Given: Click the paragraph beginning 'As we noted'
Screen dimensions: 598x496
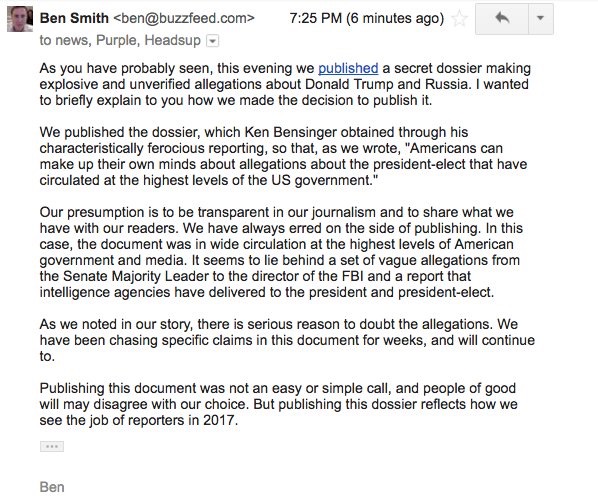Looking at the screenshot, I should click(x=287, y=340).
